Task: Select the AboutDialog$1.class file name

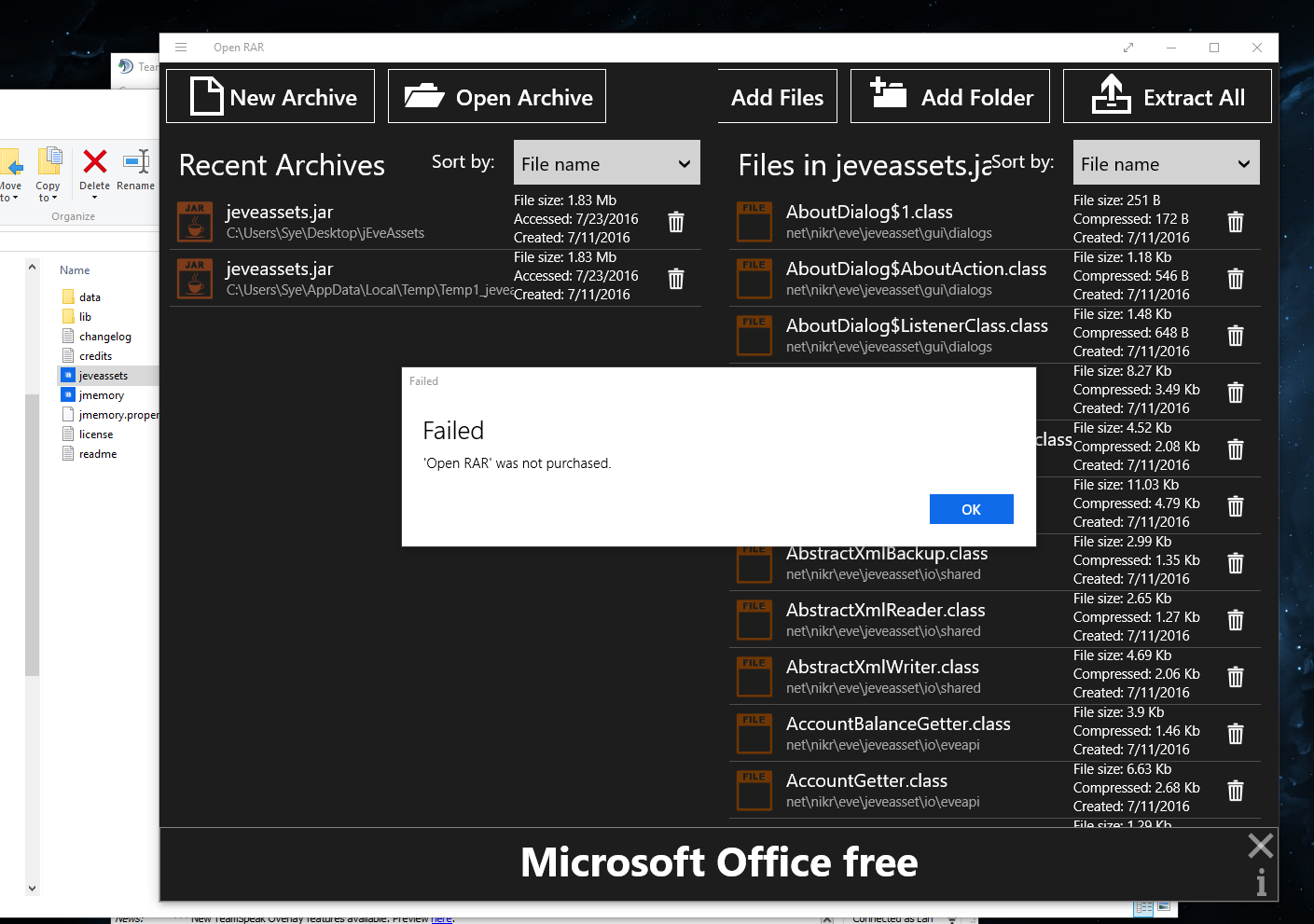Action: [x=869, y=212]
